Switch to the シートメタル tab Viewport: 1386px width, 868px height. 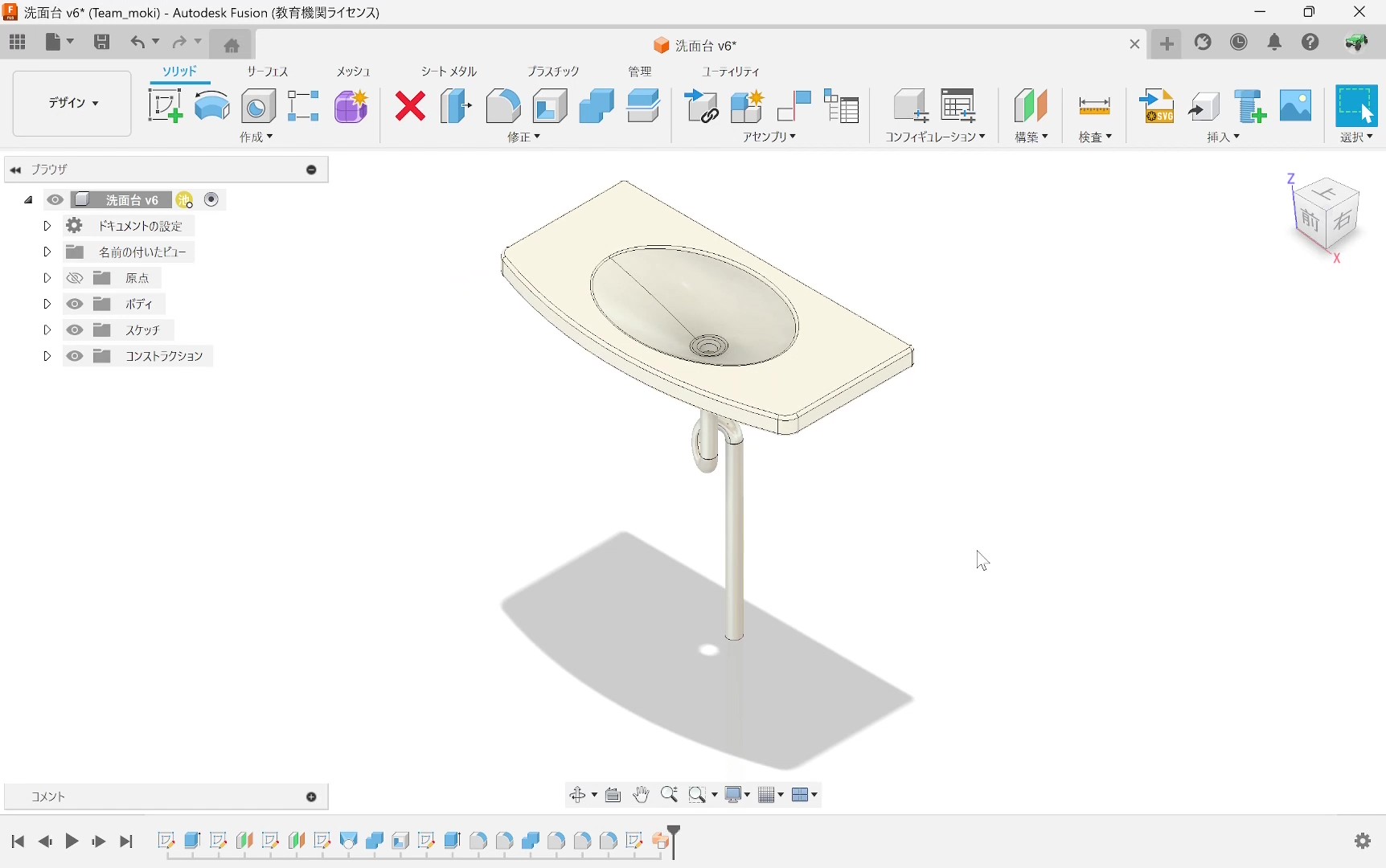click(x=449, y=72)
